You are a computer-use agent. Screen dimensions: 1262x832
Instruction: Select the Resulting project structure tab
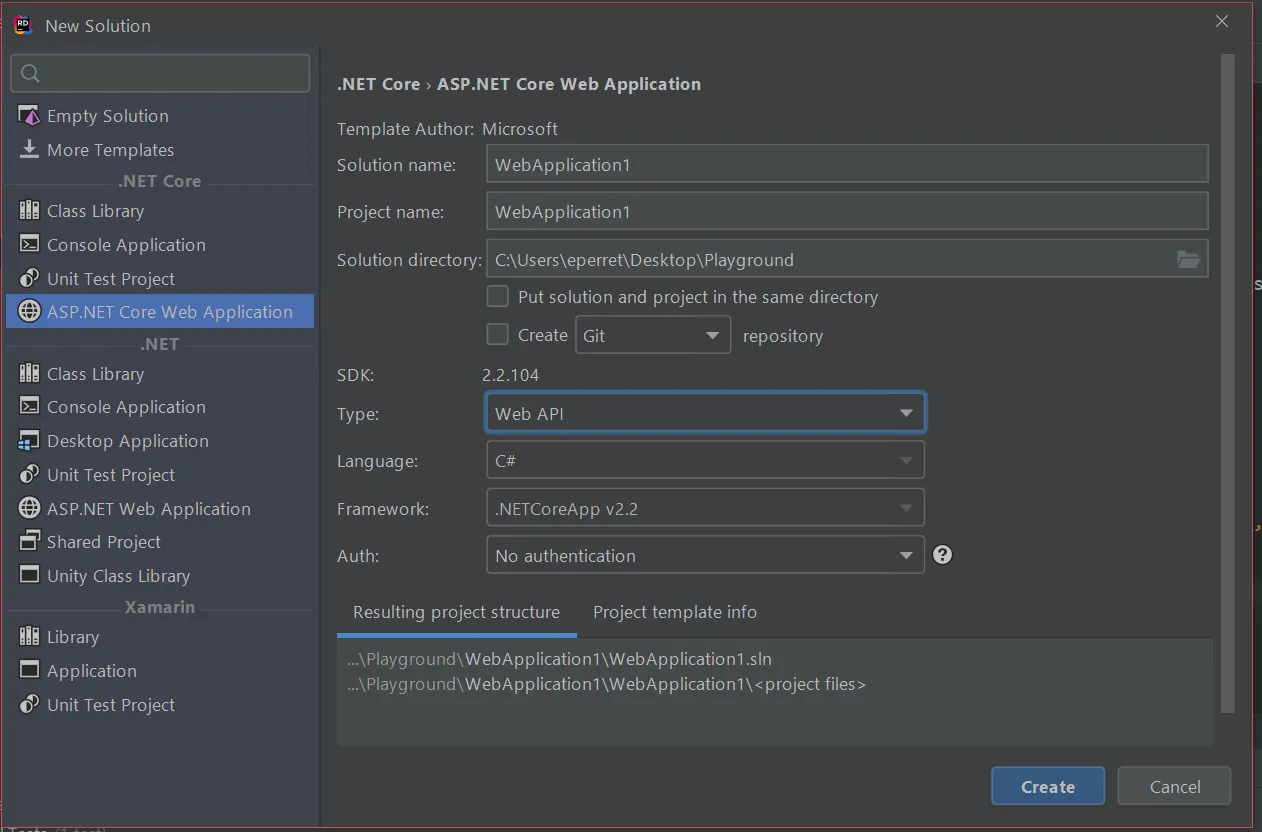tap(456, 612)
